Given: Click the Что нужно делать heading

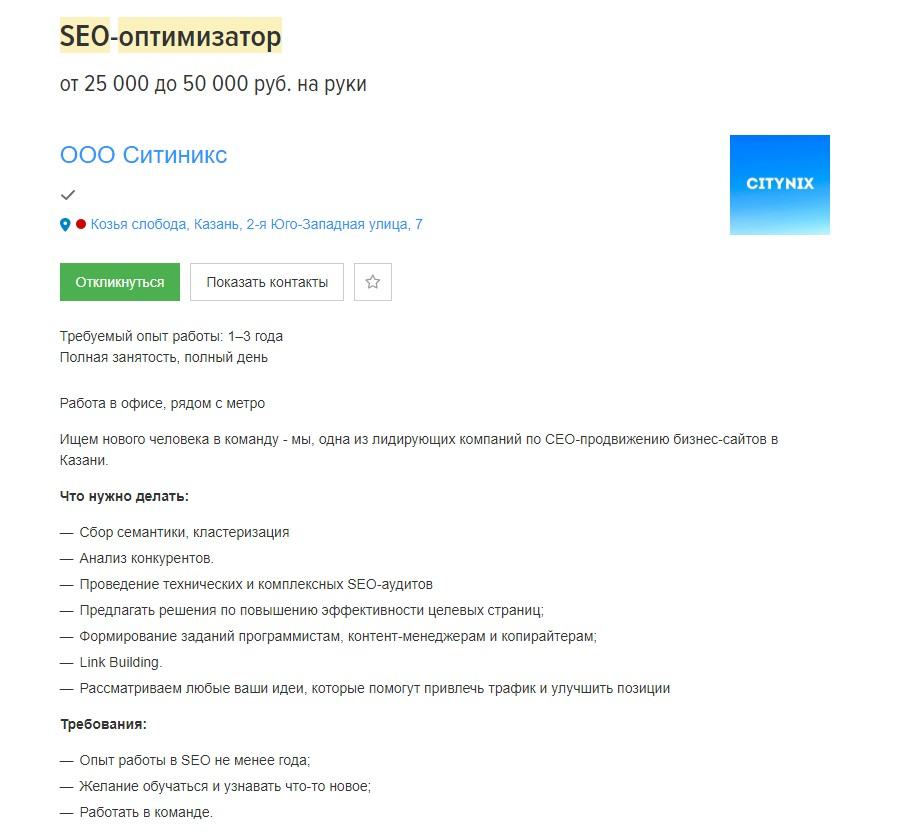Looking at the screenshot, I should click(x=124, y=496).
